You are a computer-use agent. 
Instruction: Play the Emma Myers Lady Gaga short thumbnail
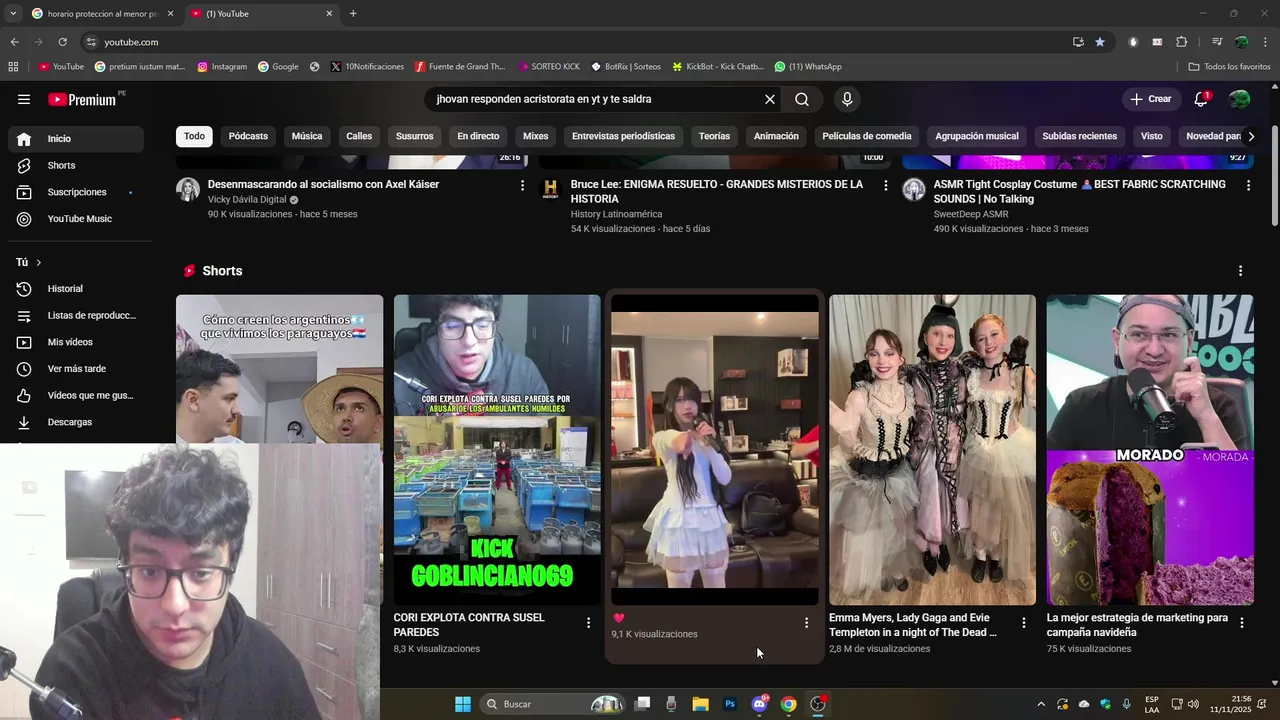[x=932, y=449]
